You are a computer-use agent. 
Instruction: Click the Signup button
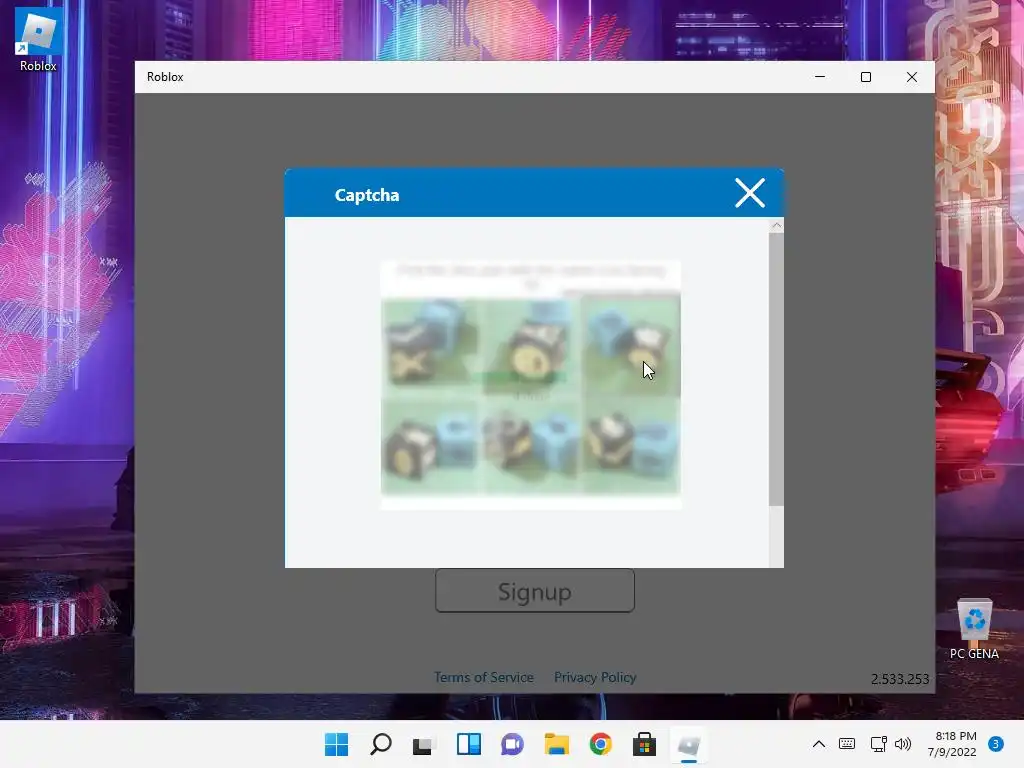(x=535, y=591)
